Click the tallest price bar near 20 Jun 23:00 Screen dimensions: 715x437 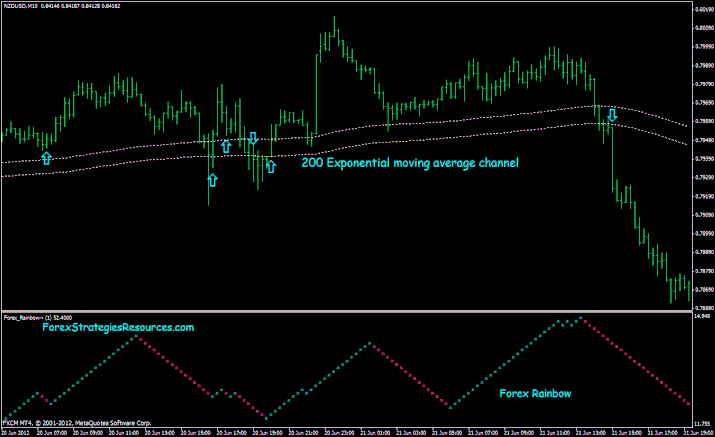pos(334,26)
